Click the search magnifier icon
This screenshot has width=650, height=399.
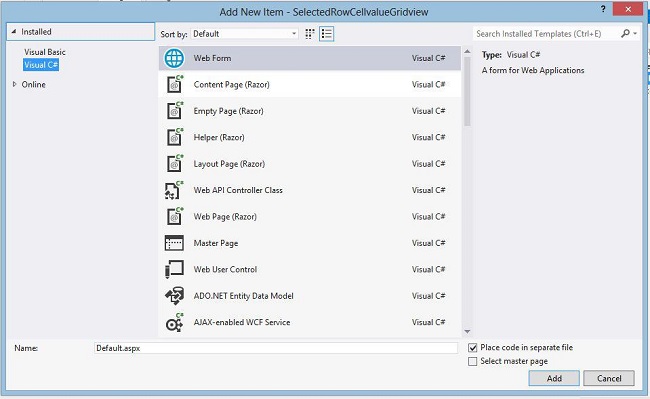[625, 34]
